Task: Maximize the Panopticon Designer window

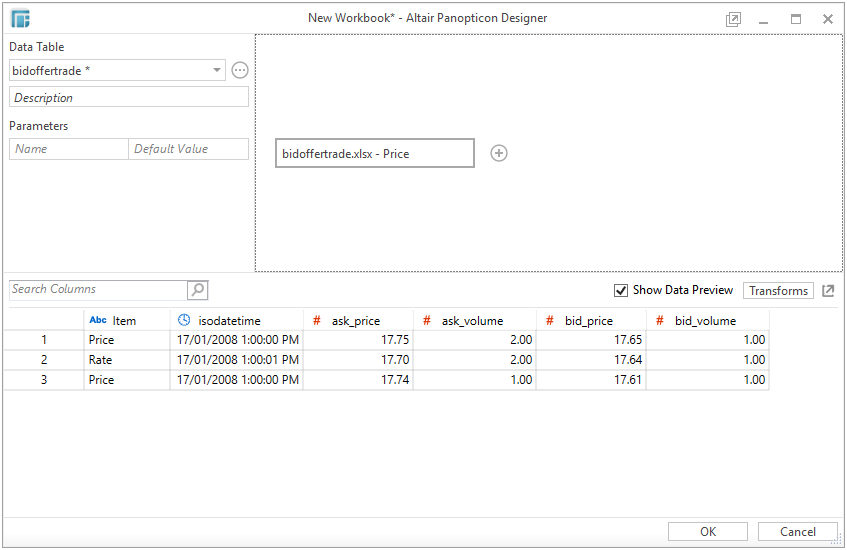Action: 796,19
